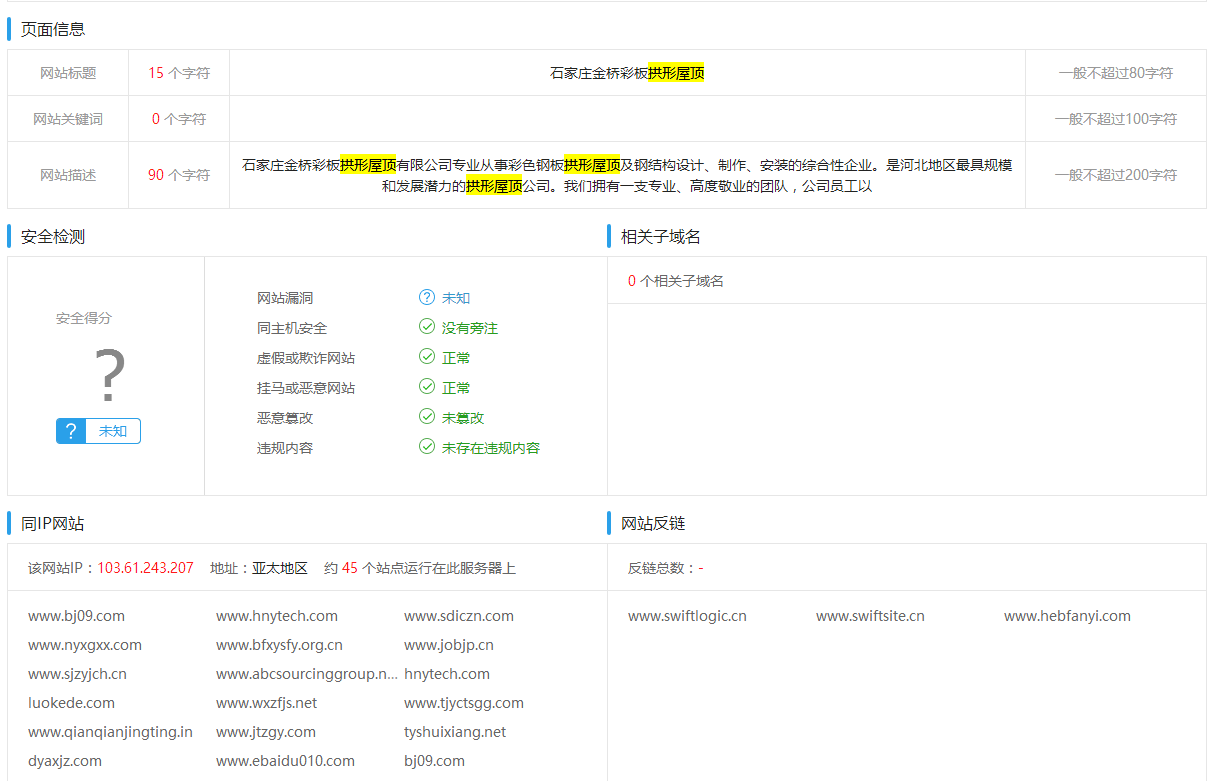Screen dimensions: 1216x781
Task: Click the IP address 103.61.243.207
Action: coord(145,568)
